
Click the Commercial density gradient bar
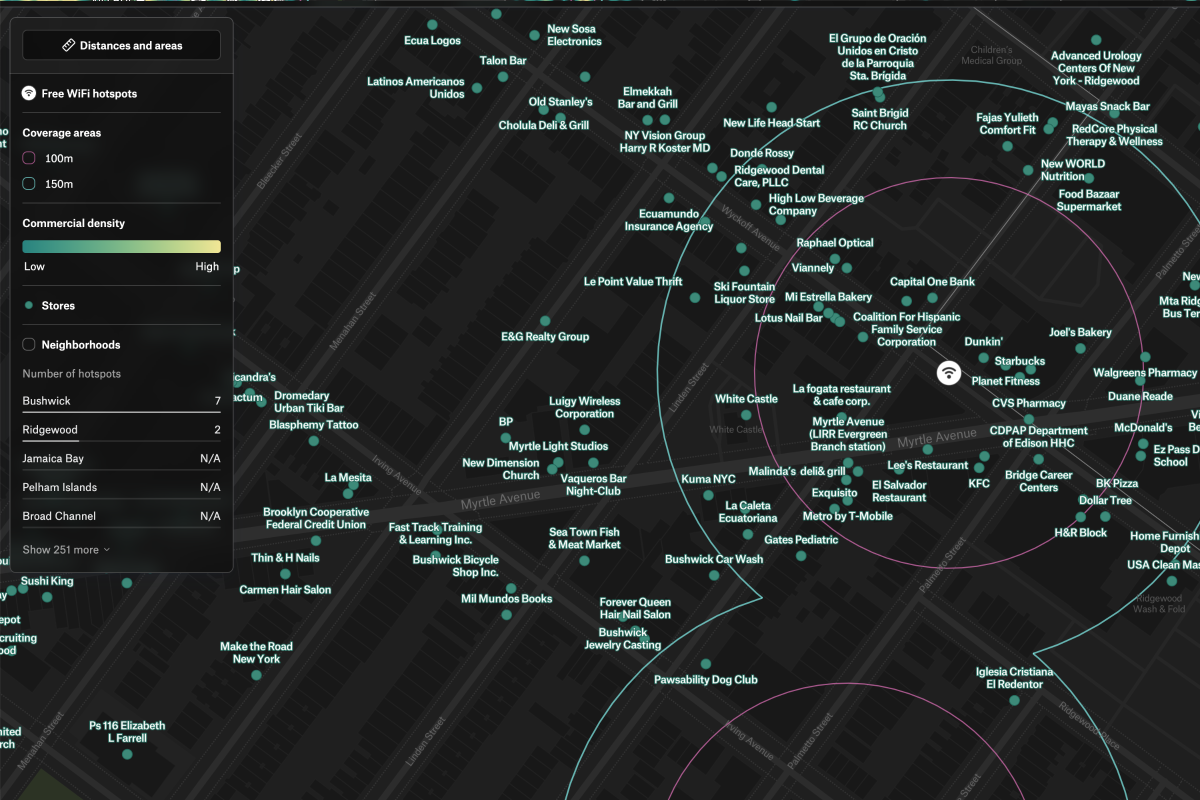122,247
